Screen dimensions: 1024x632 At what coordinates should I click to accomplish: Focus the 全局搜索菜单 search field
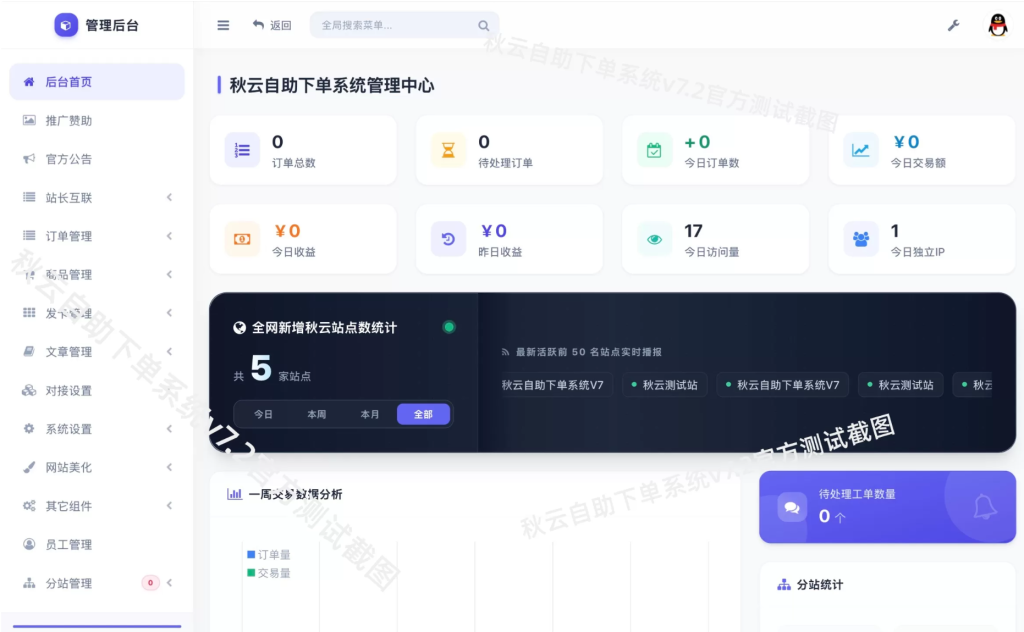coord(404,25)
